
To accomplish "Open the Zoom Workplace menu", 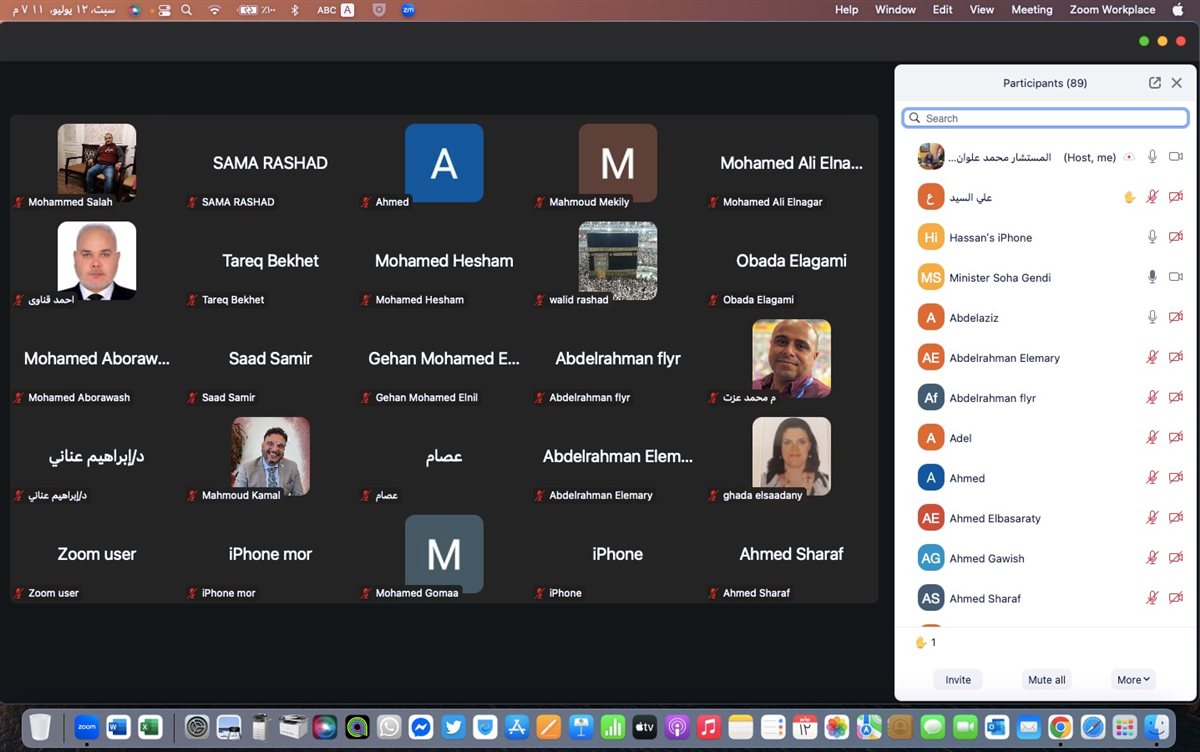I will (1112, 10).
